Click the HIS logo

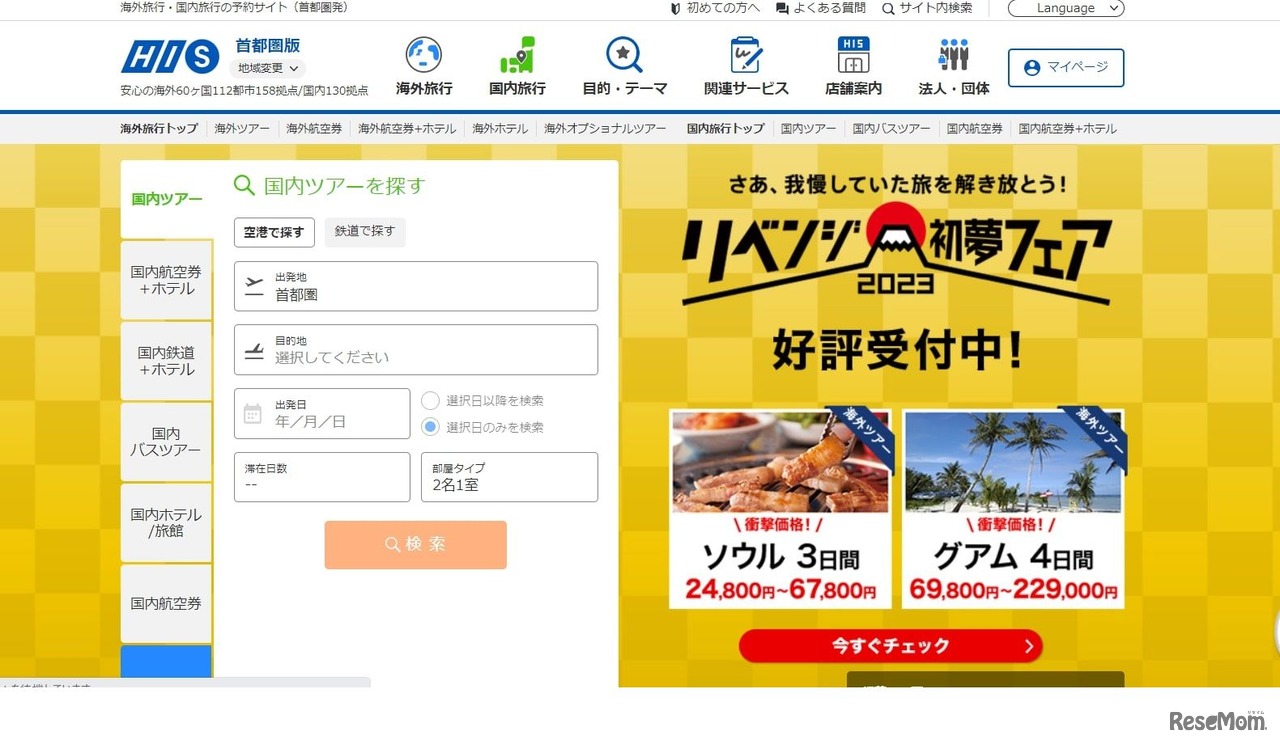point(170,57)
